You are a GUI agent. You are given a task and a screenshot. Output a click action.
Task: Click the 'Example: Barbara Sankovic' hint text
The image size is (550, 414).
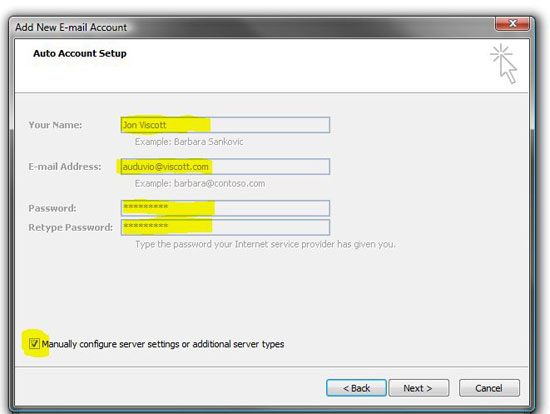coord(189,142)
